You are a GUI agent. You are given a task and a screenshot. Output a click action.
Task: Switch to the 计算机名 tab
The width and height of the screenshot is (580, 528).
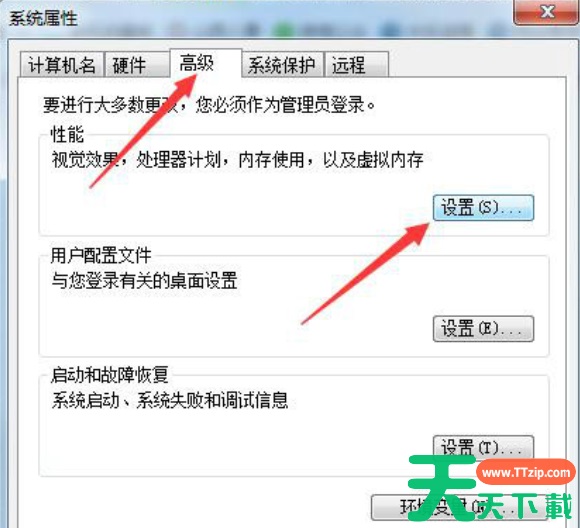(61, 65)
